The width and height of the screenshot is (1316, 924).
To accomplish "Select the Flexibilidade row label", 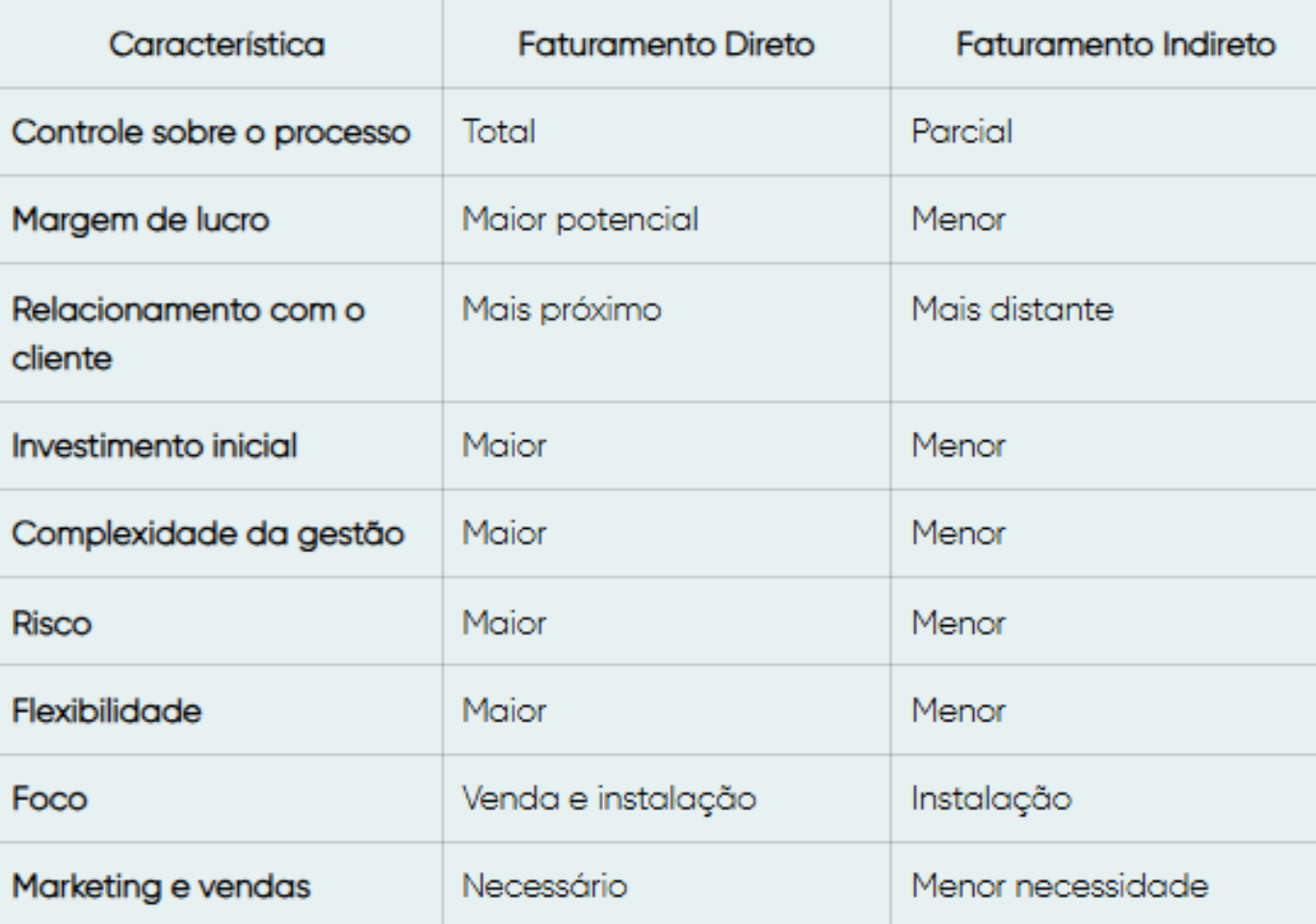I will (107, 711).
